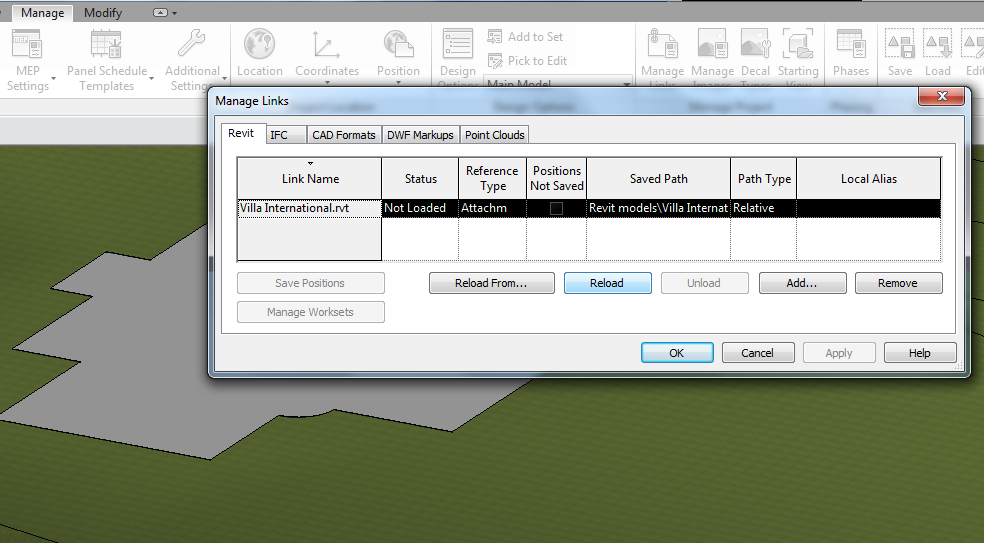Expand the Main Model design option dropdown
The width and height of the screenshot is (984, 543).
click(627, 85)
